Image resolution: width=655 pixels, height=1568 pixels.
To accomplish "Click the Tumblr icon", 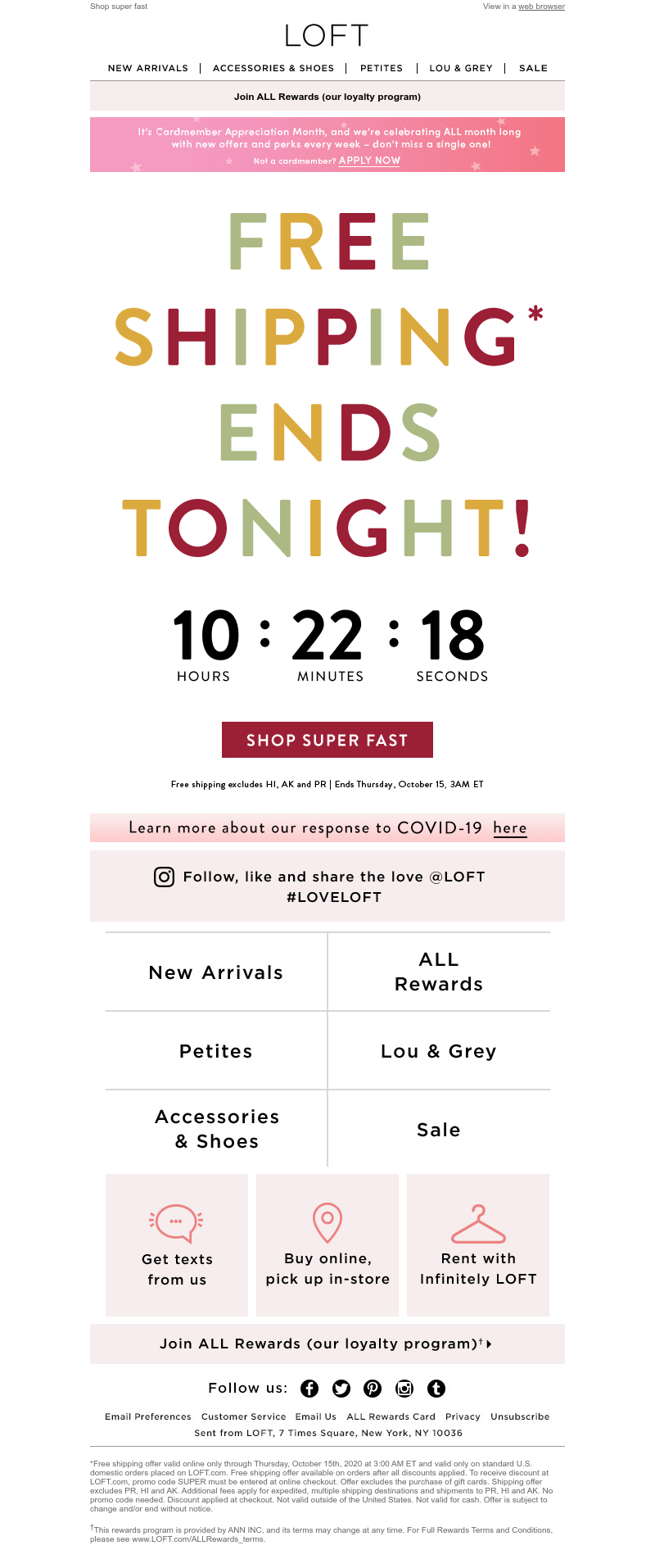I will point(436,1388).
